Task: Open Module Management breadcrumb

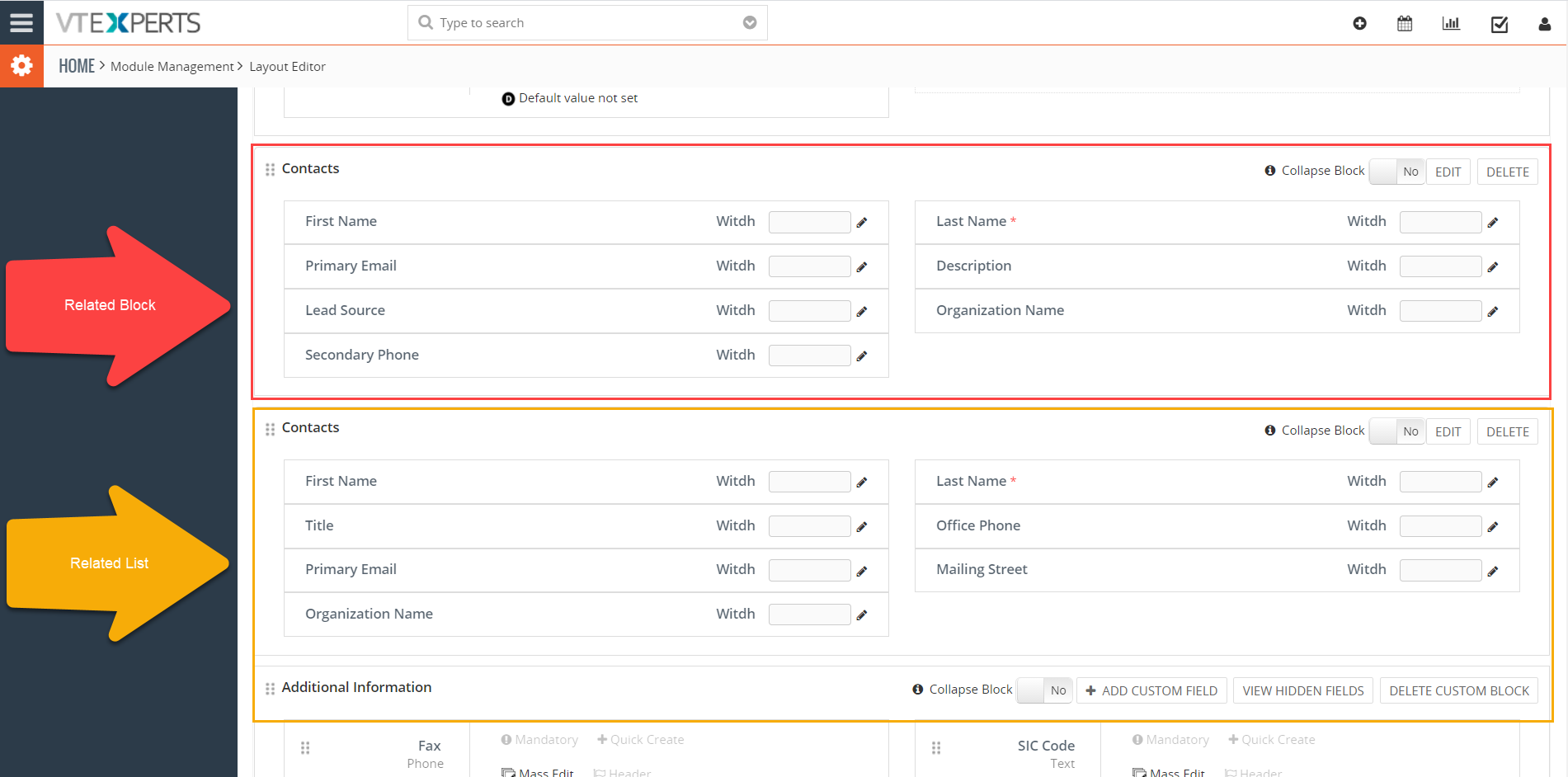Action: tap(172, 67)
